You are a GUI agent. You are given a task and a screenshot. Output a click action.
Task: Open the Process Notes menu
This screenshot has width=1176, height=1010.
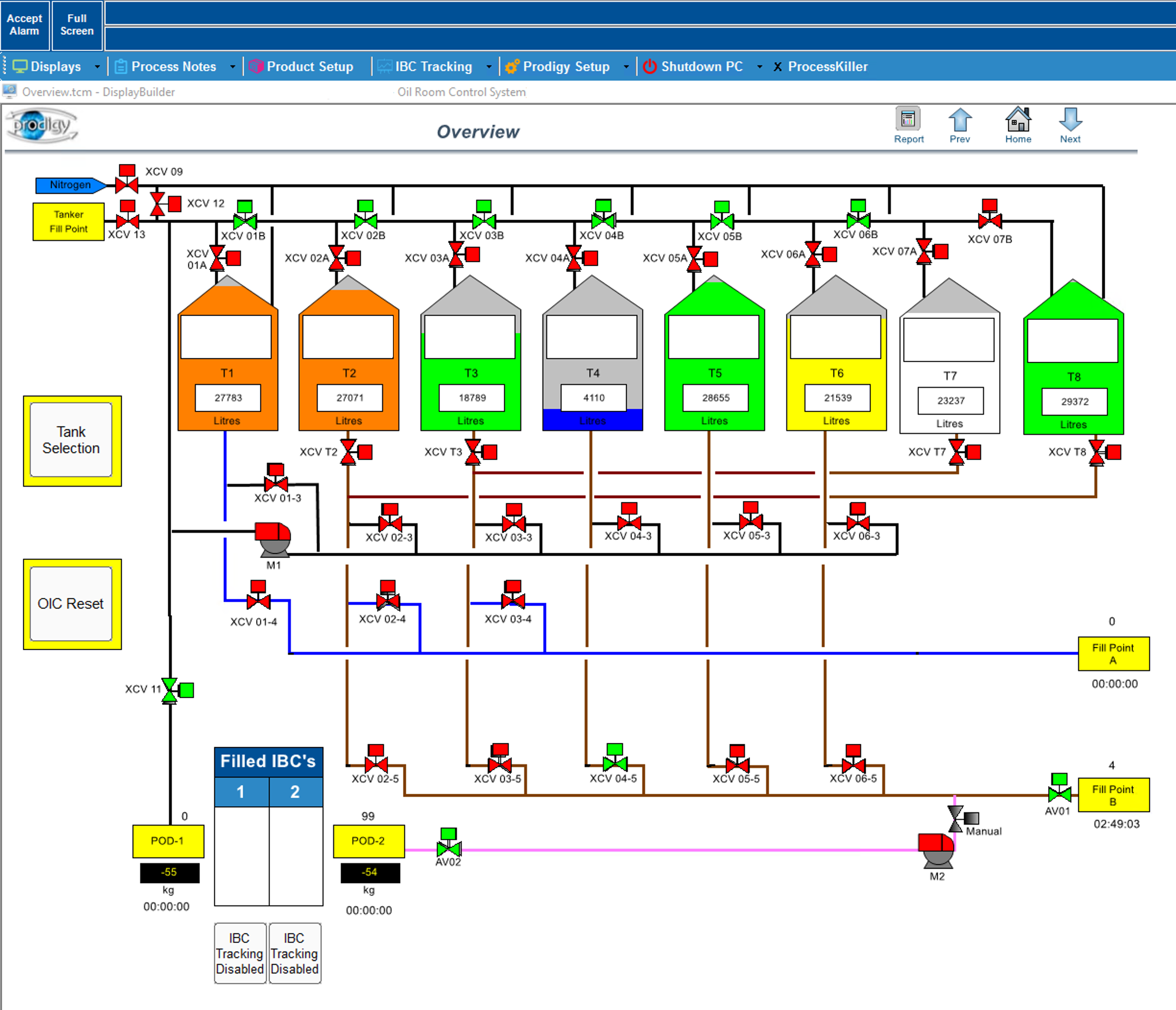point(165,67)
